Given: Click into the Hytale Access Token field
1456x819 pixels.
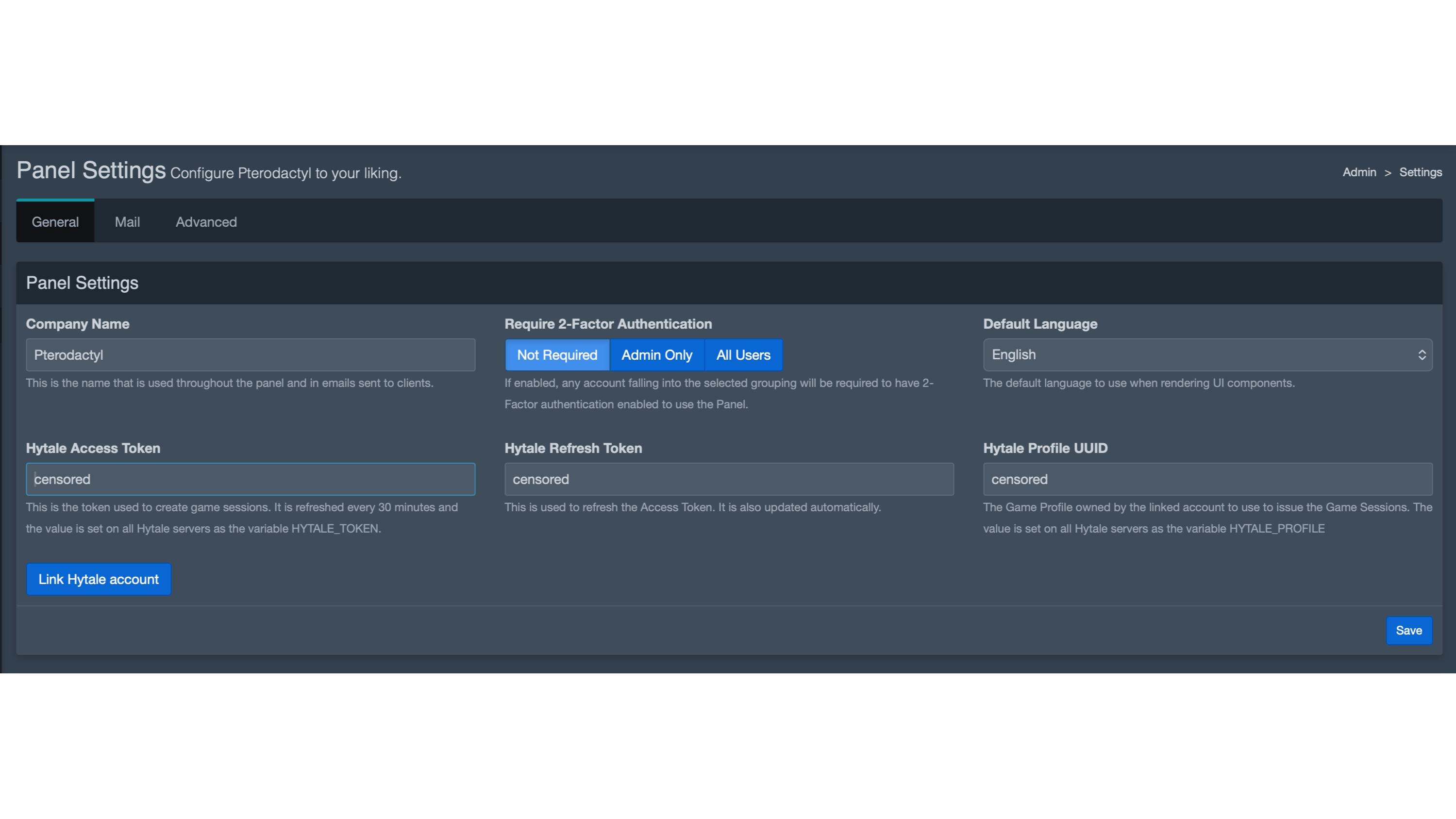Looking at the screenshot, I should pyautogui.click(x=251, y=479).
